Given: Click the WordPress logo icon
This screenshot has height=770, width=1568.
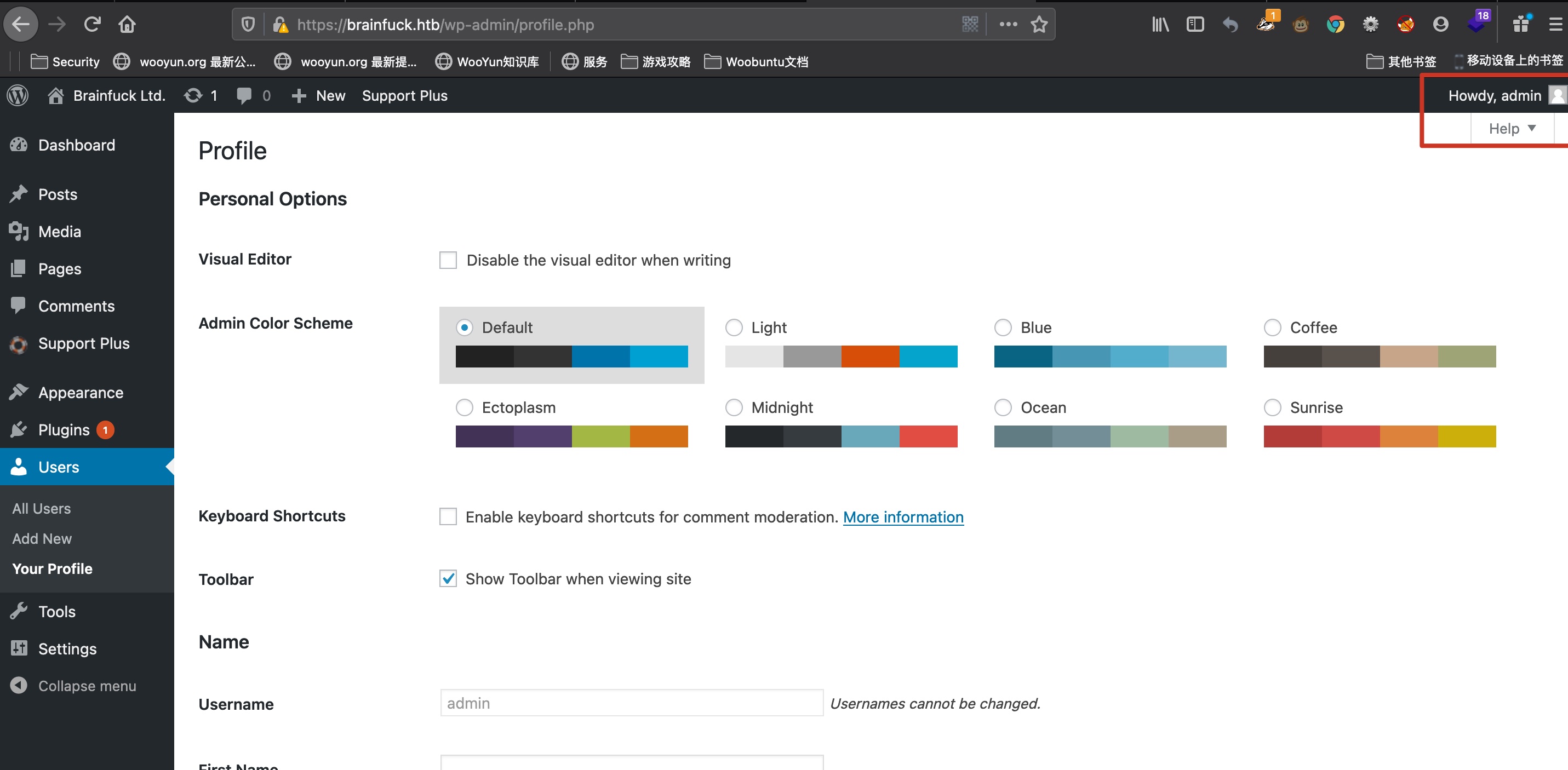Looking at the screenshot, I should (18, 95).
